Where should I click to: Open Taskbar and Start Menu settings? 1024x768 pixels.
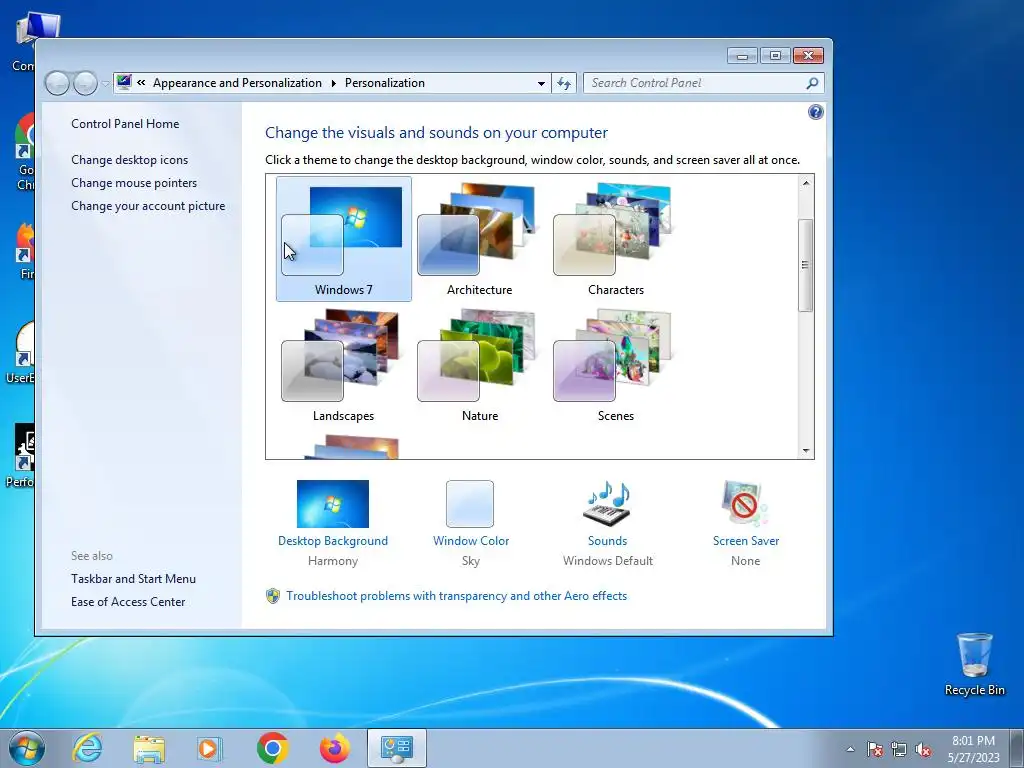pos(133,579)
